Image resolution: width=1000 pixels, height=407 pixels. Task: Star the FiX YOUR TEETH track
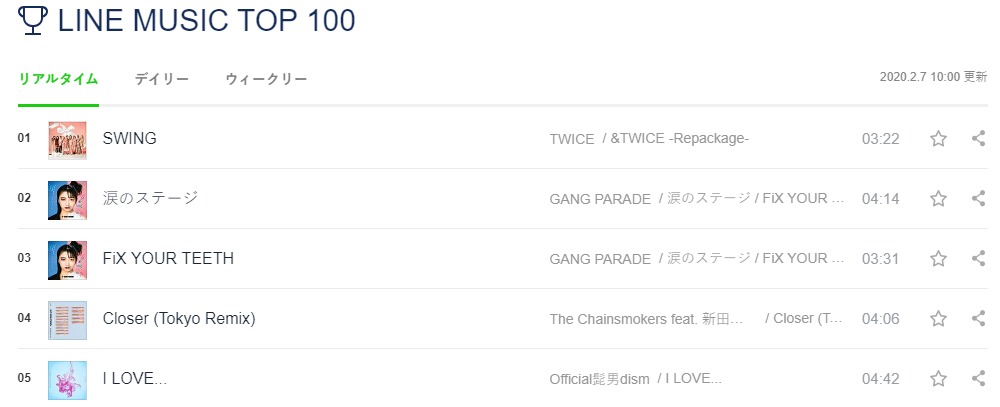[938, 258]
